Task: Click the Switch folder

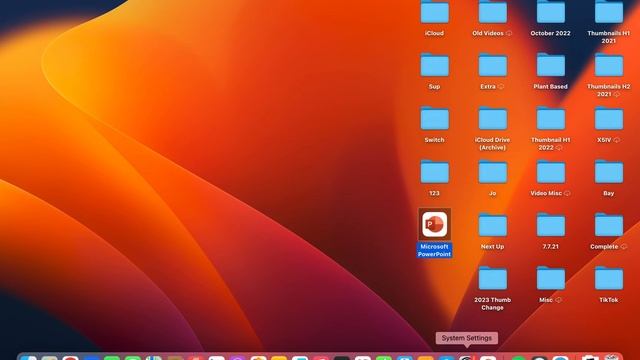Action: (x=434, y=118)
